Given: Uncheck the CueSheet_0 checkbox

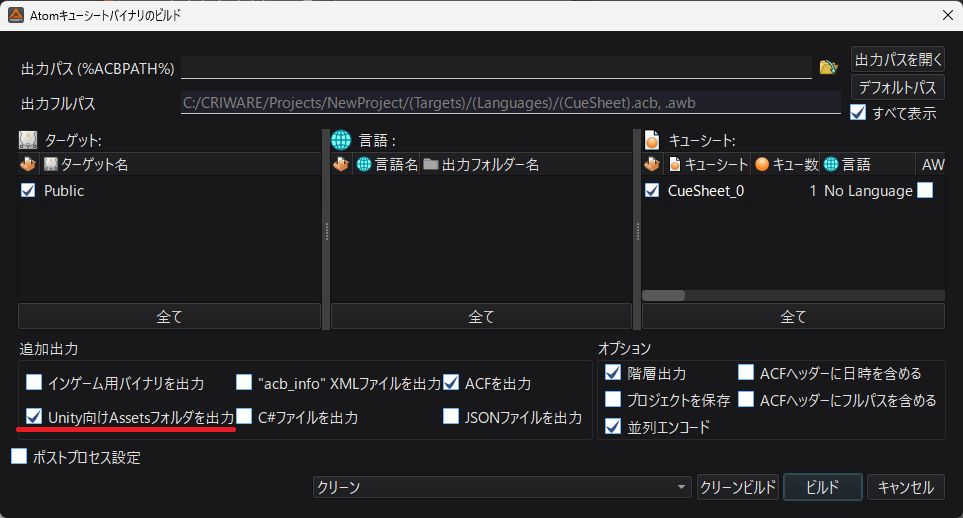Looking at the screenshot, I should click(x=652, y=190).
